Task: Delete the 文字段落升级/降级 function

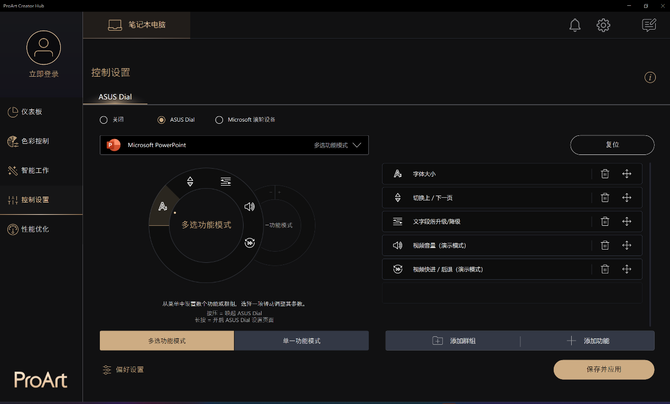Action: tap(605, 221)
